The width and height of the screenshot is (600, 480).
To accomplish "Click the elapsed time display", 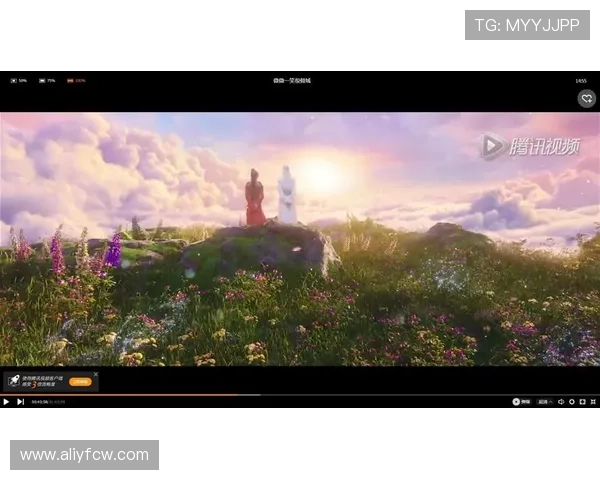I will point(40,402).
